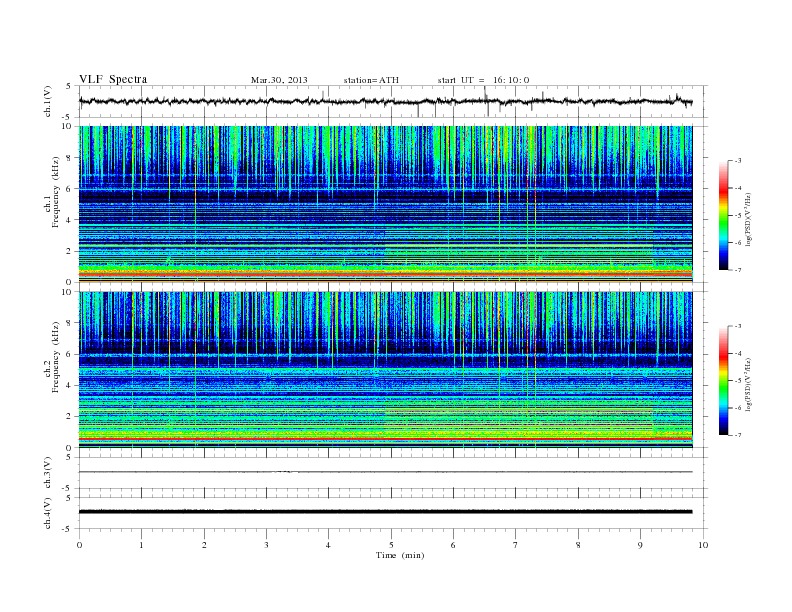
Task: Click the ch.1 'Frequency (kHz)' axis label
Action: tap(55, 192)
